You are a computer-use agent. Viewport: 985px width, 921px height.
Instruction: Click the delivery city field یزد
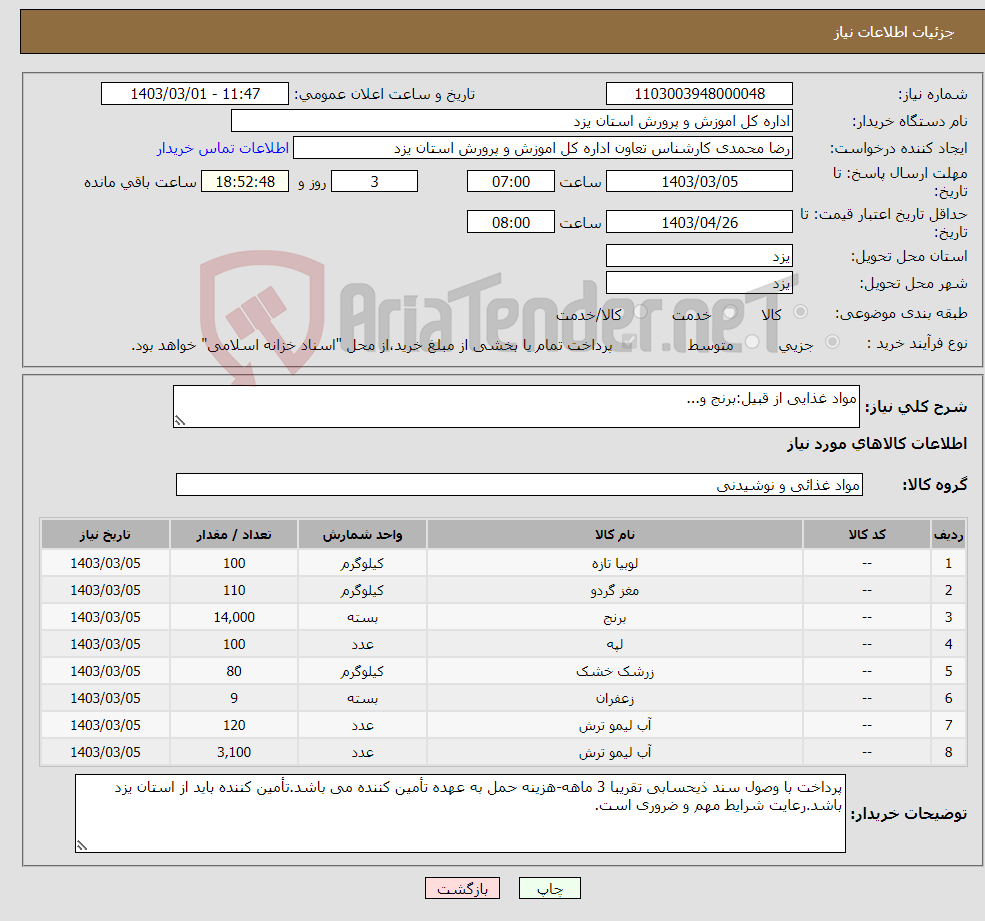click(699, 283)
